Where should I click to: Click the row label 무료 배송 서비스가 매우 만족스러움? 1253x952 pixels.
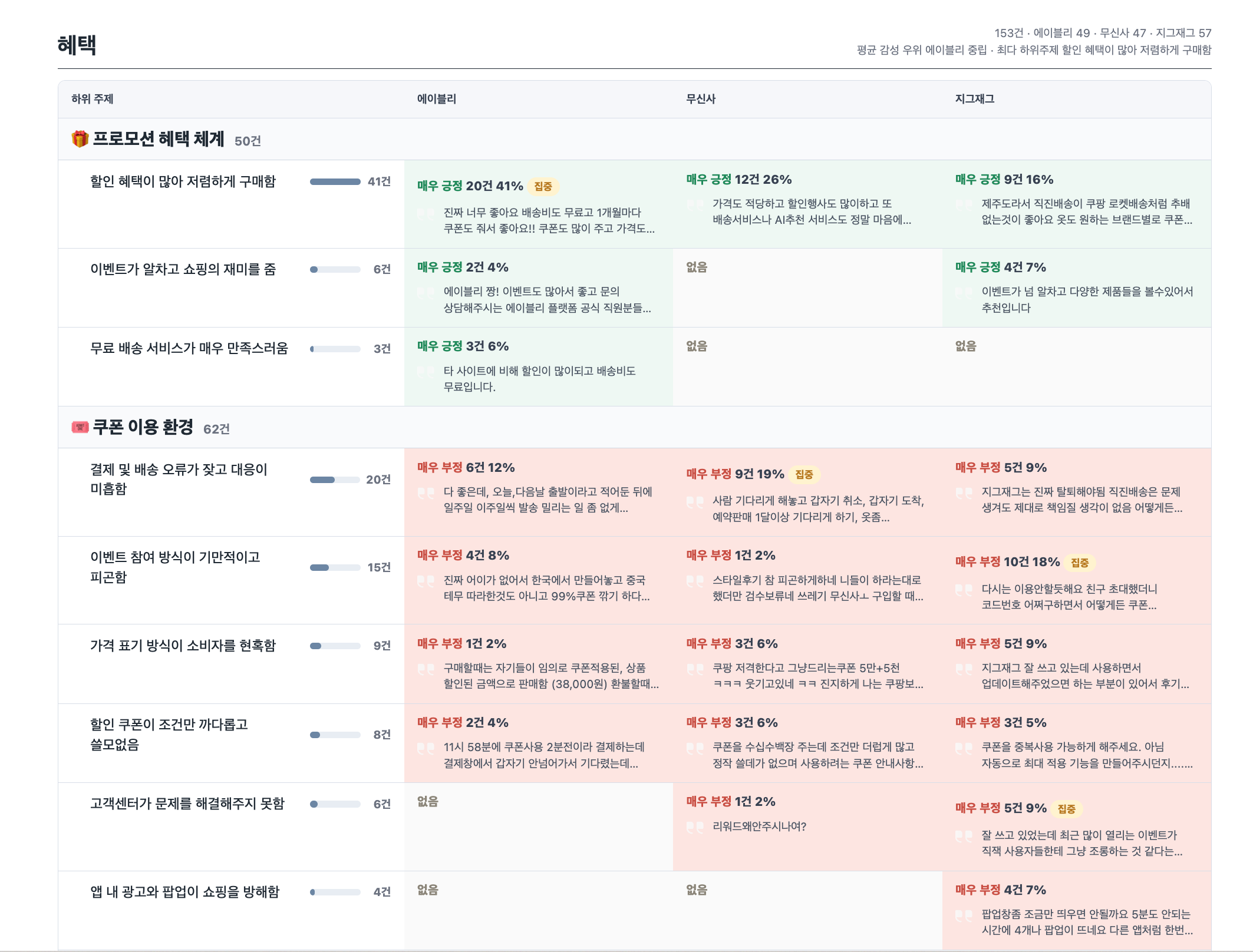pos(189,348)
